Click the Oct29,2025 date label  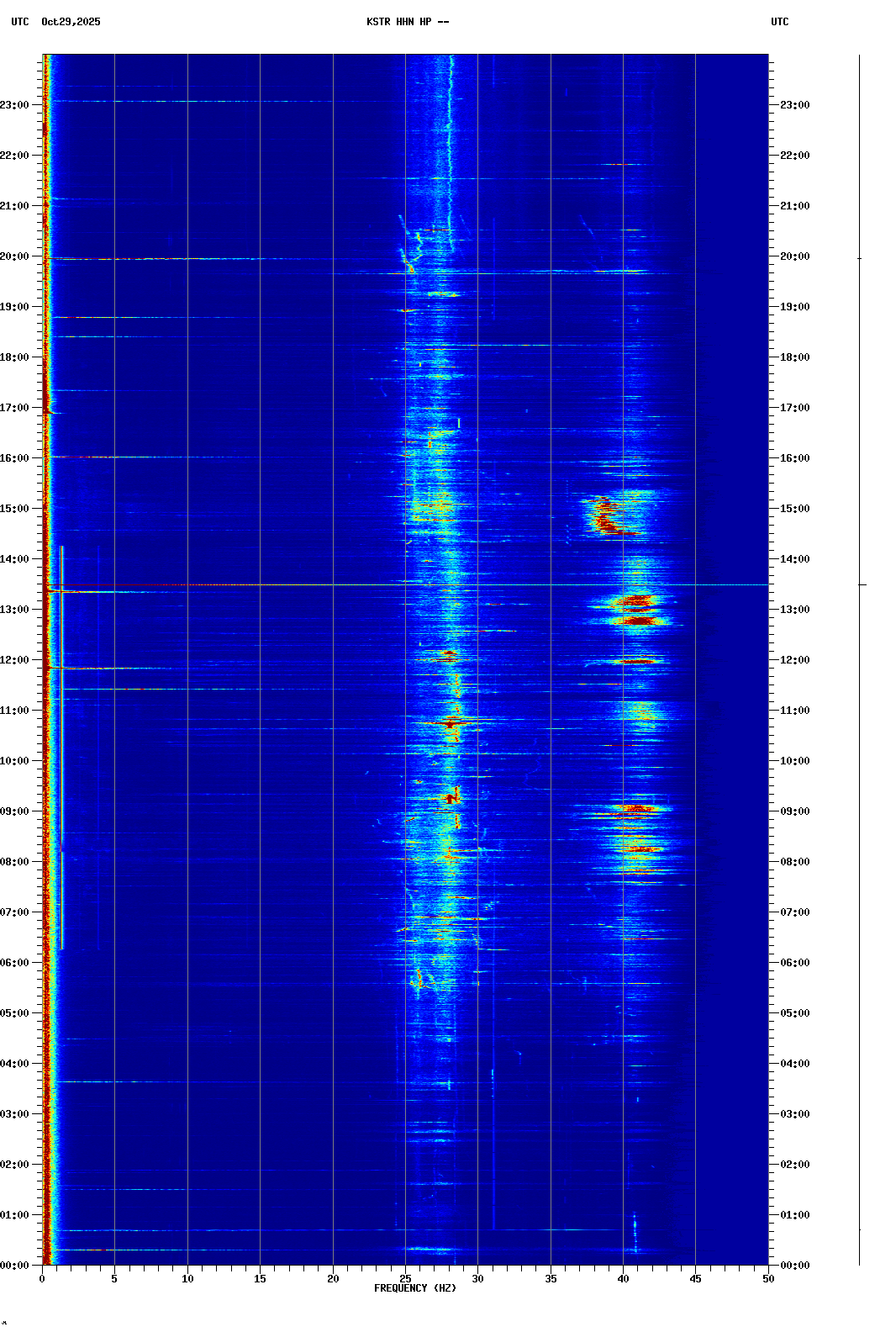71,22
